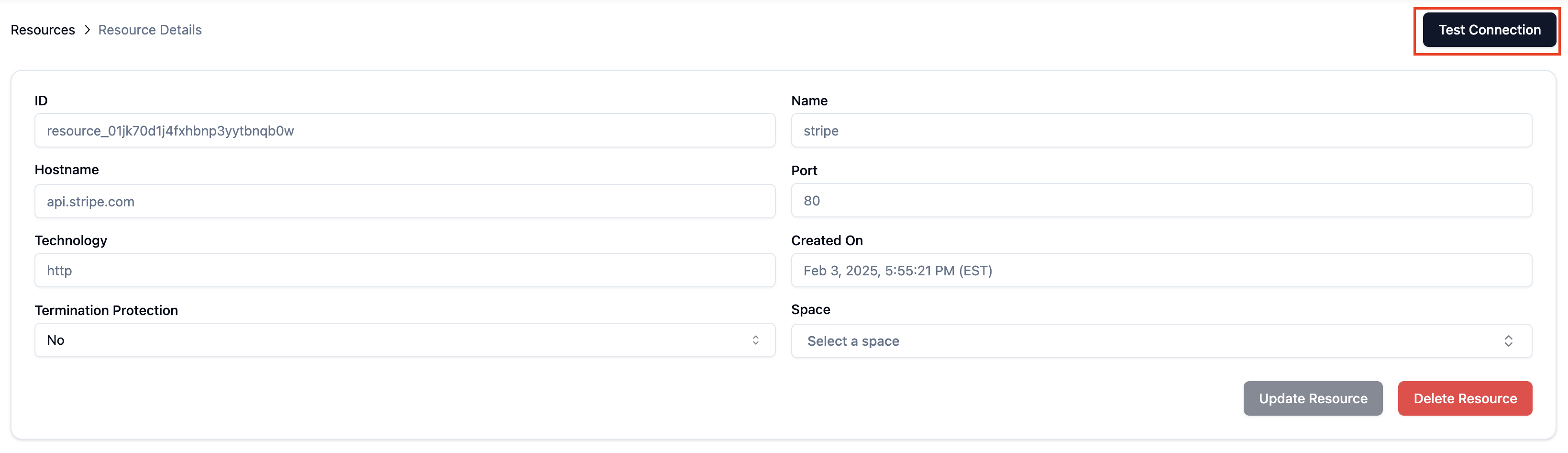The width and height of the screenshot is (1568, 453).
Task: Click the Technology field showing http
Action: [x=405, y=270]
